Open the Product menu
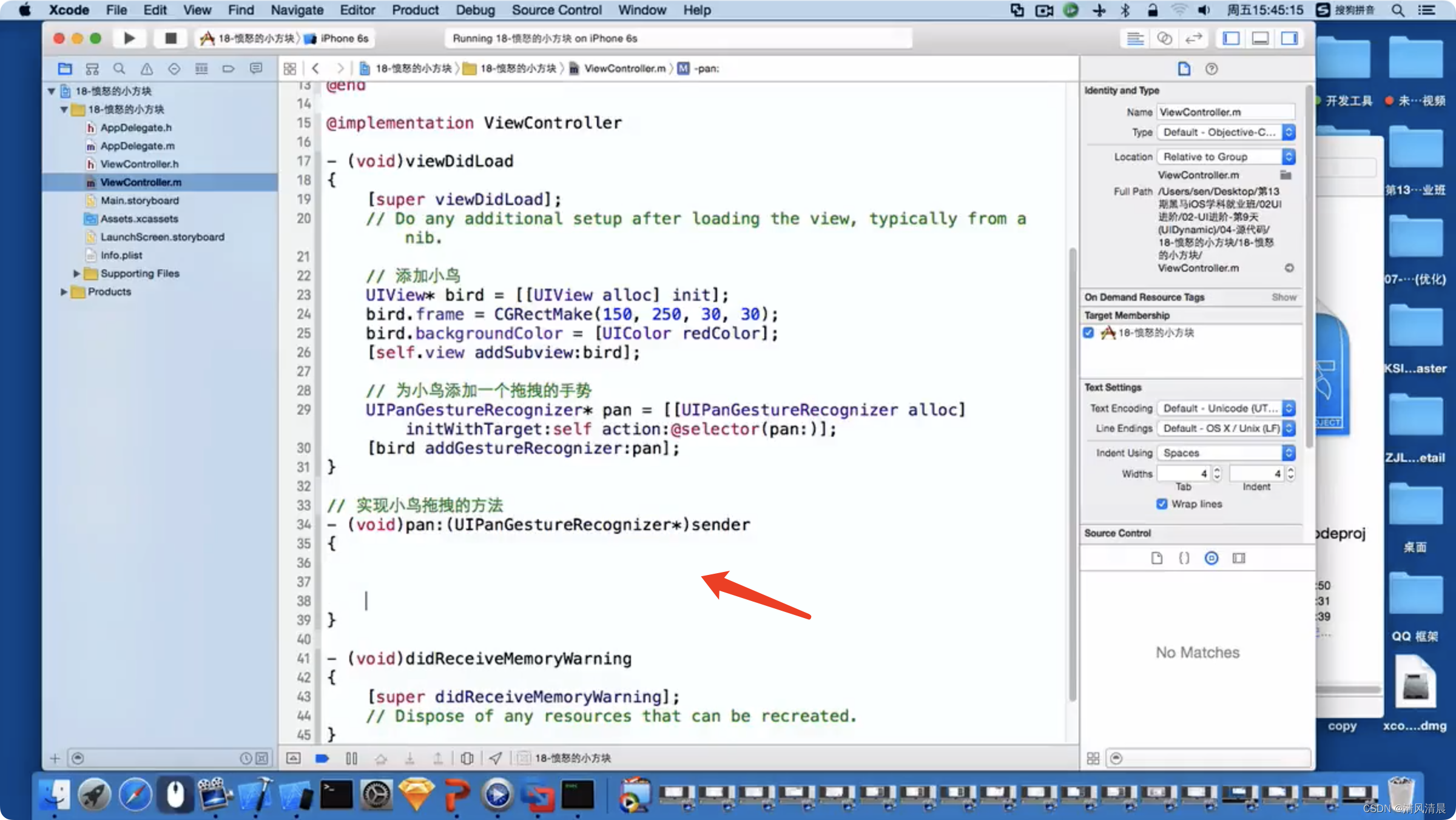This screenshot has width=1456, height=820. tap(415, 10)
